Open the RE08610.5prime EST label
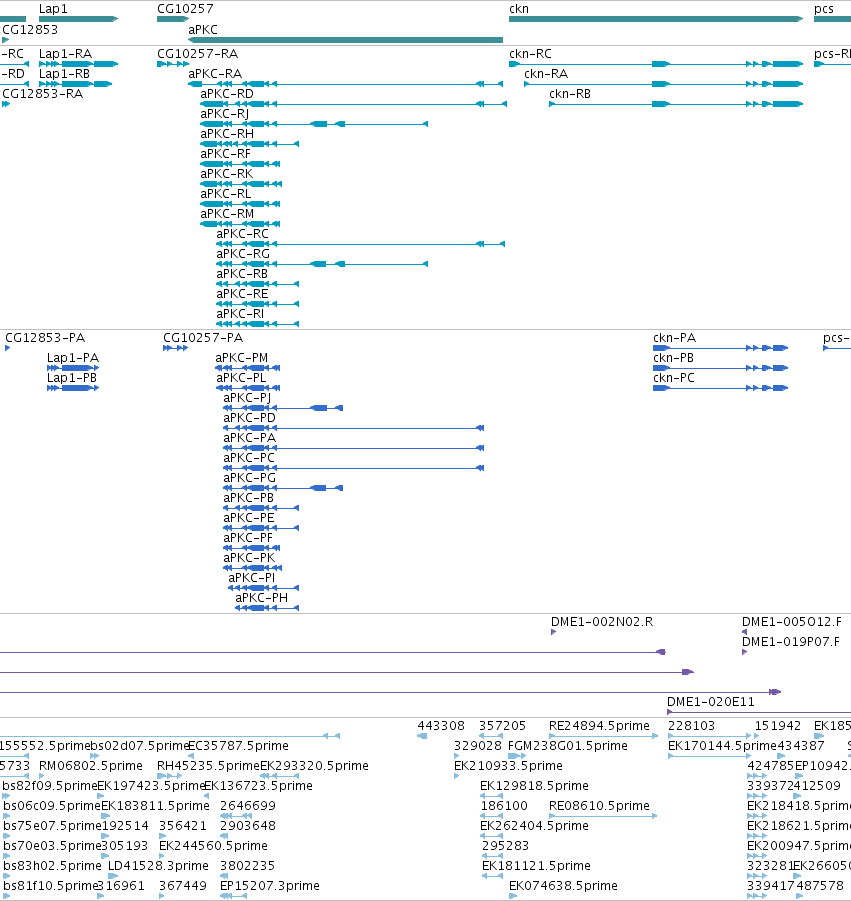This screenshot has height=901, width=851. tap(599, 806)
